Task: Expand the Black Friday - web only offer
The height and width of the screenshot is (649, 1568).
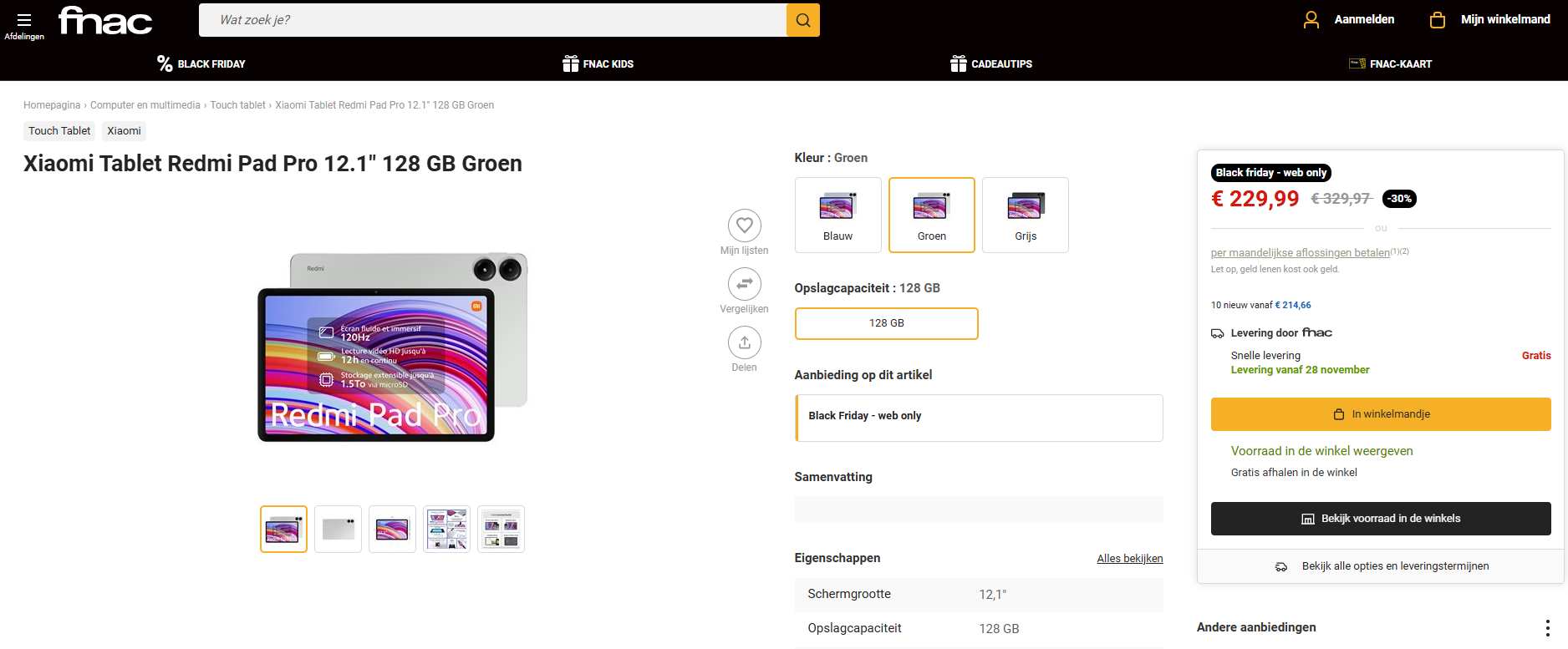Action: pyautogui.click(x=978, y=417)
